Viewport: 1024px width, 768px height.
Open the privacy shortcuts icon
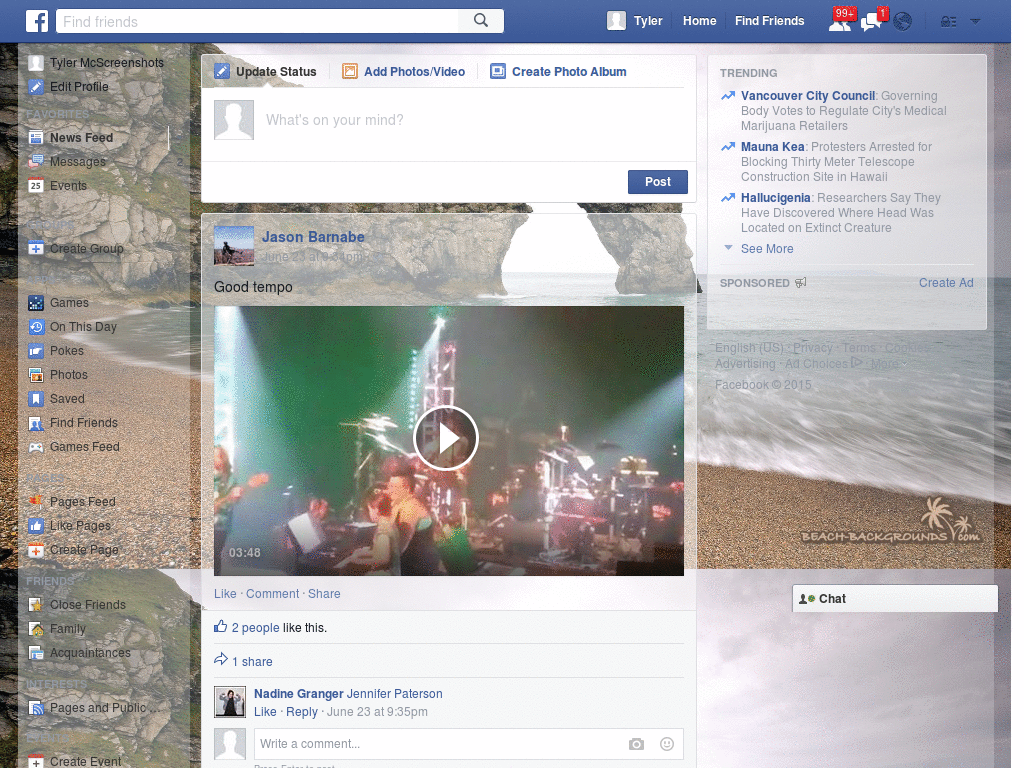[948, 22]
